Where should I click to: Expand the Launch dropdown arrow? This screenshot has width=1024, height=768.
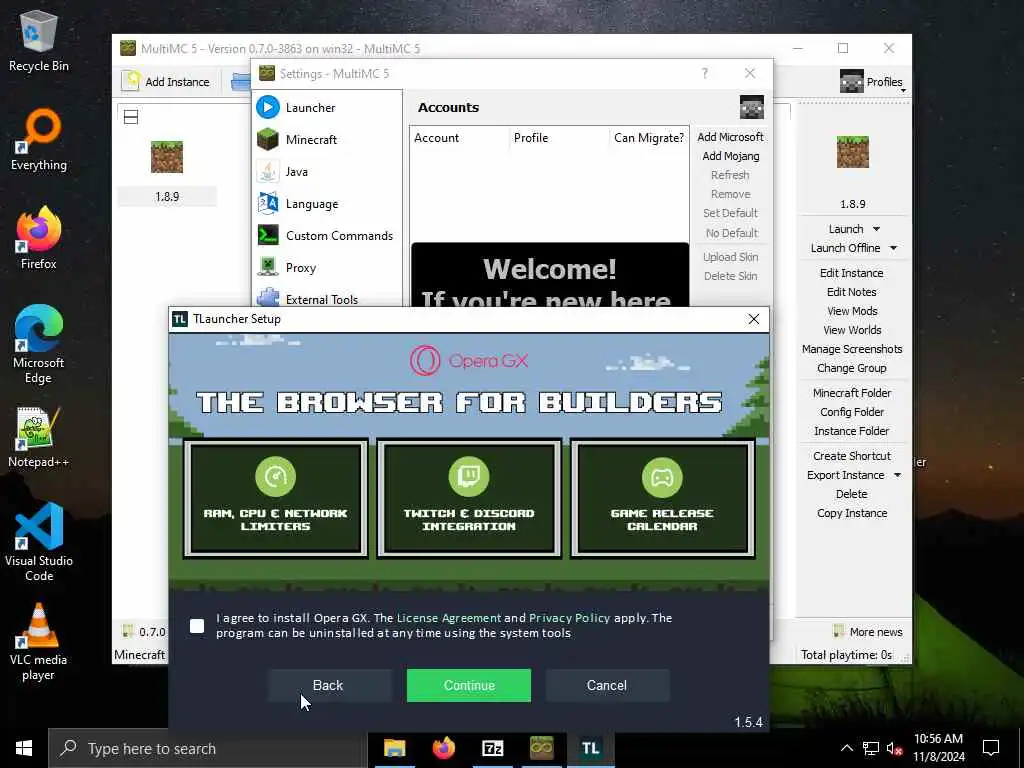876,229
